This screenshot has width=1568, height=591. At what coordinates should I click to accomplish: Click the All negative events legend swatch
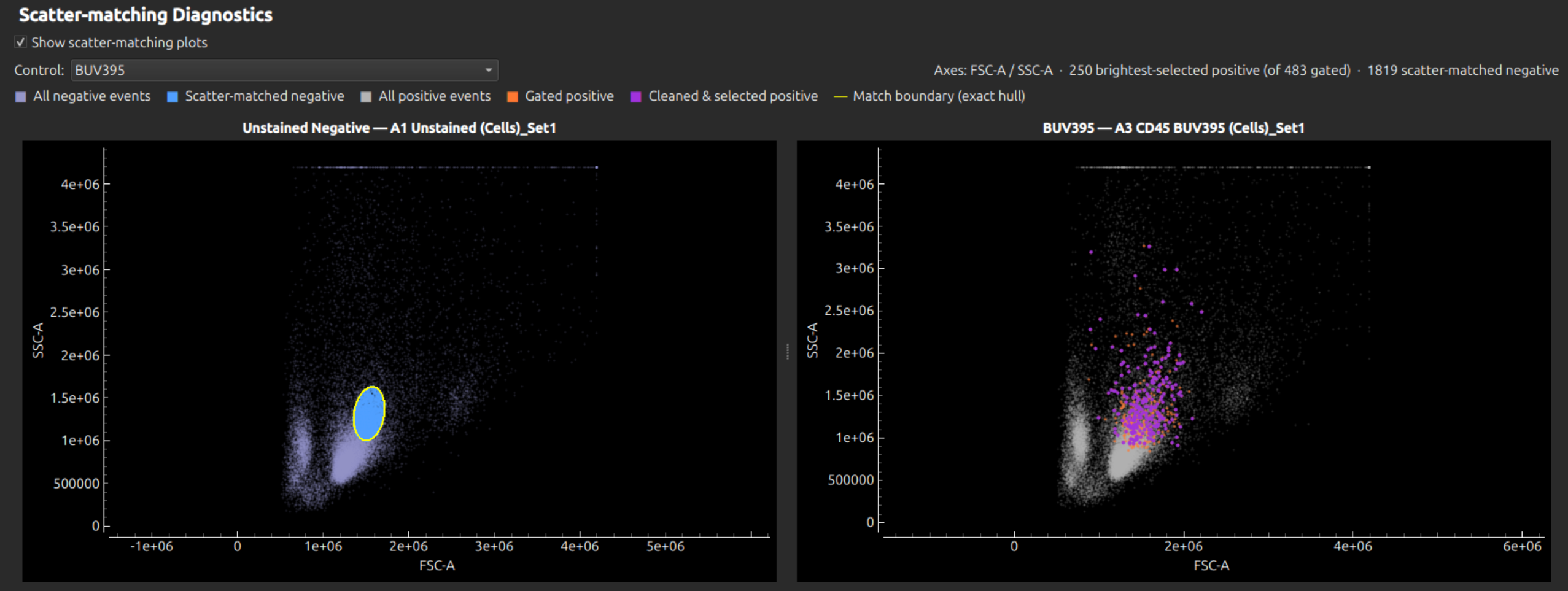tap(21, 96)
